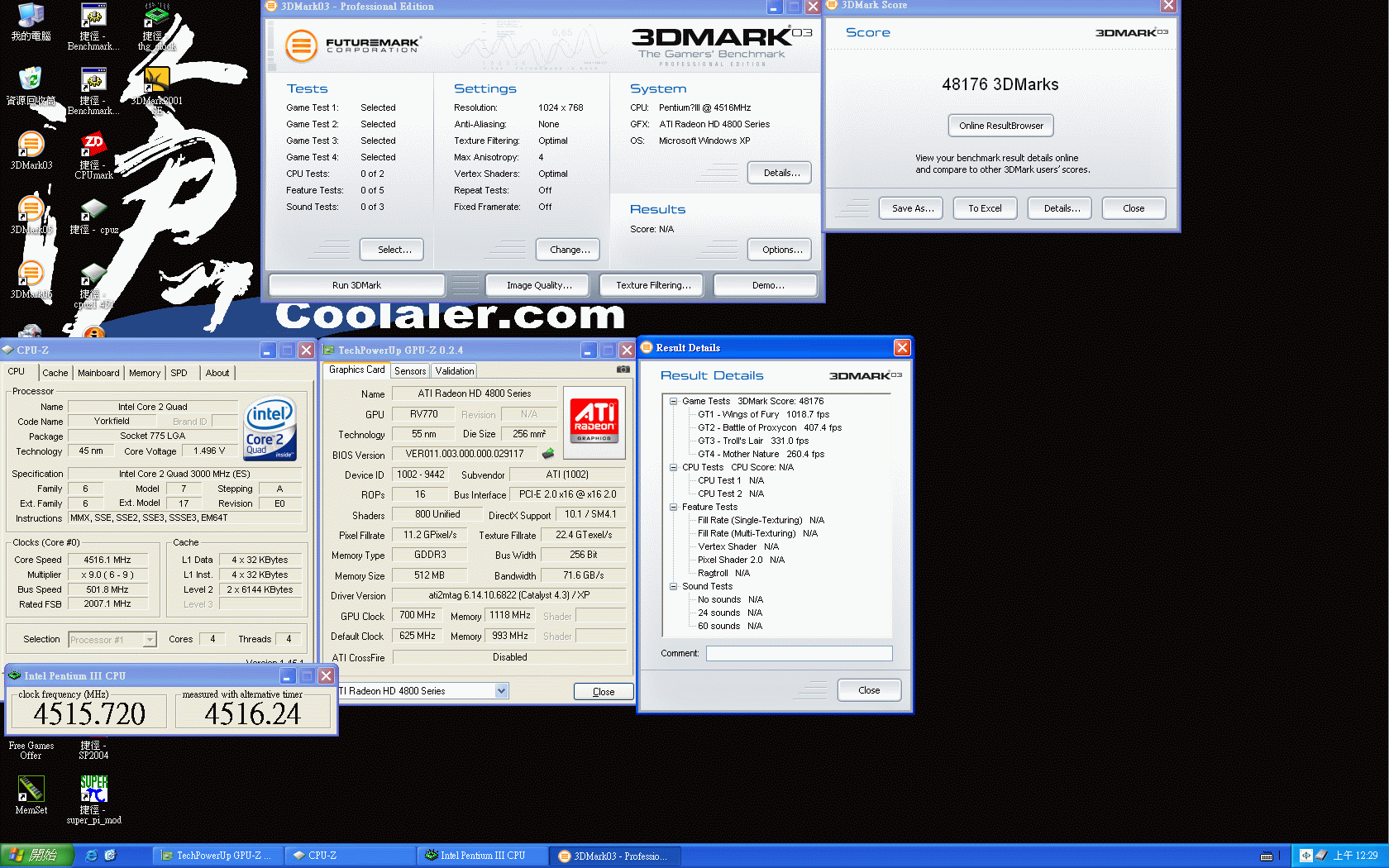Click Save As in the 3DMark Score window
The height and width of the screenshot is (868, 1389).
[x=913, y=208]
